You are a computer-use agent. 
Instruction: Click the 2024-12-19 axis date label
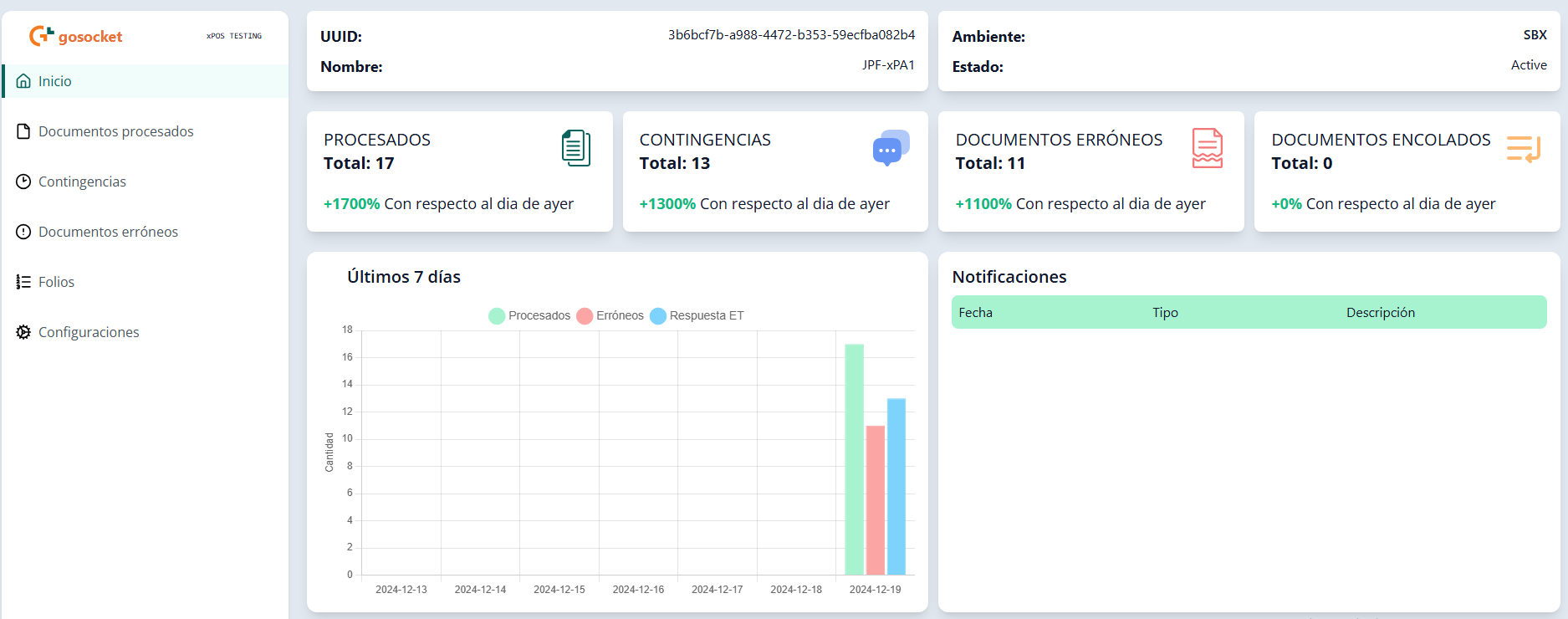click(x=875, y=590)
